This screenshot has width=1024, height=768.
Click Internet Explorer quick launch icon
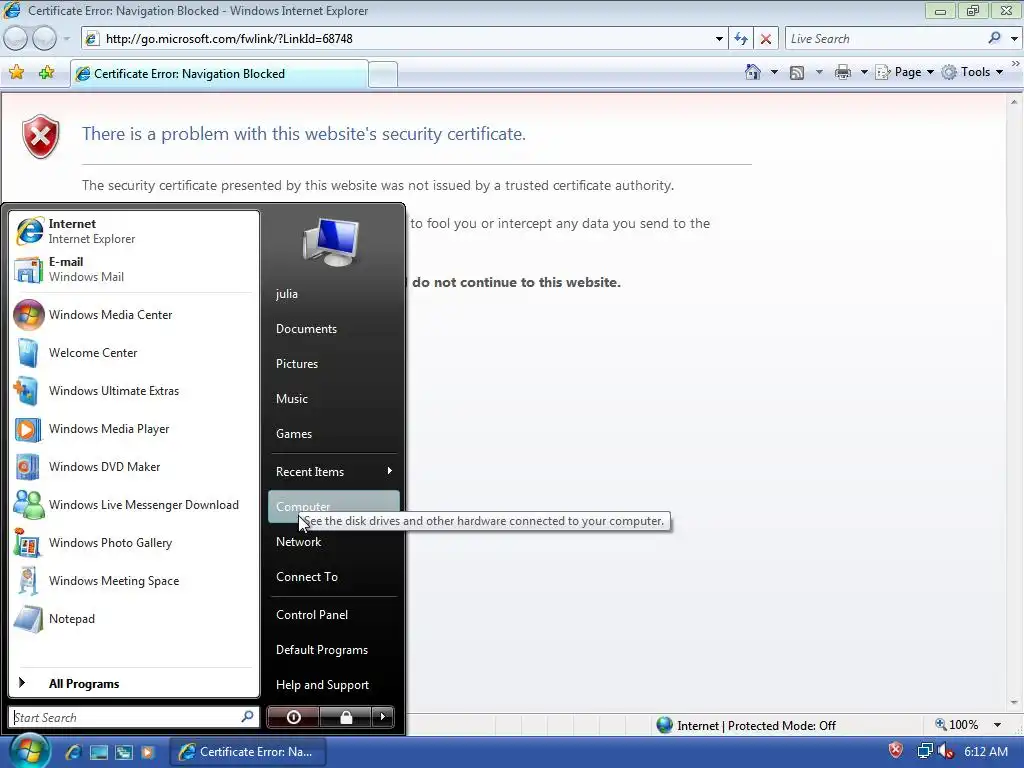point(73,752)
